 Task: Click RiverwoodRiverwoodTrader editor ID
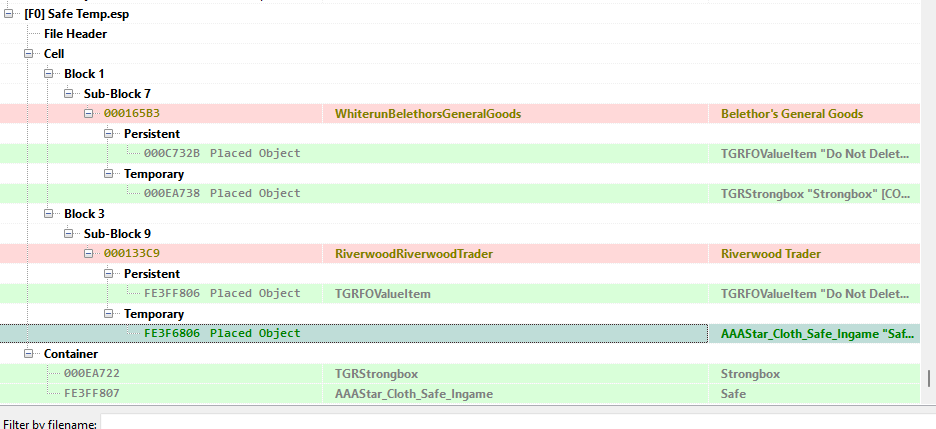coord(414,254)
